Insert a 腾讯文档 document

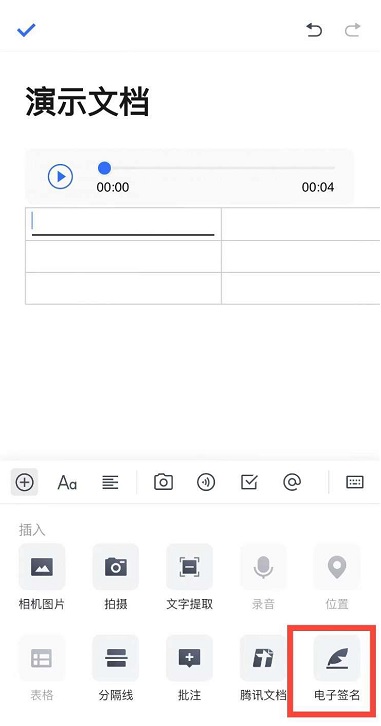263,668
